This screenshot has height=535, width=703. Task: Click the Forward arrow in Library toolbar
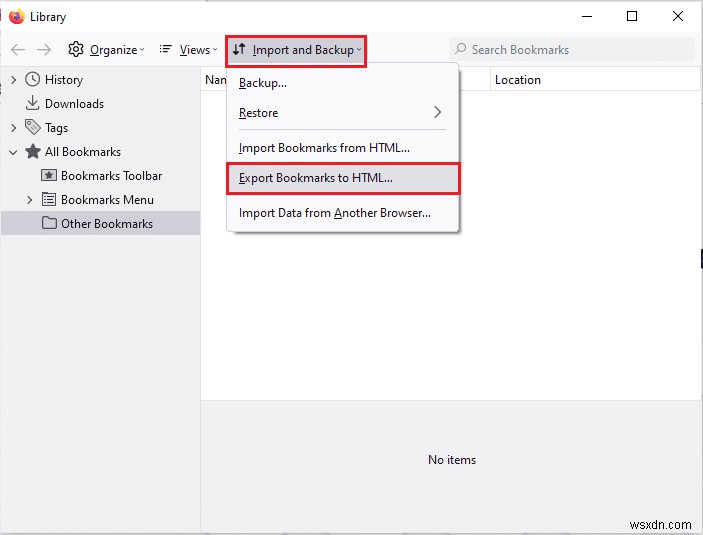click(x=44, y=50)
